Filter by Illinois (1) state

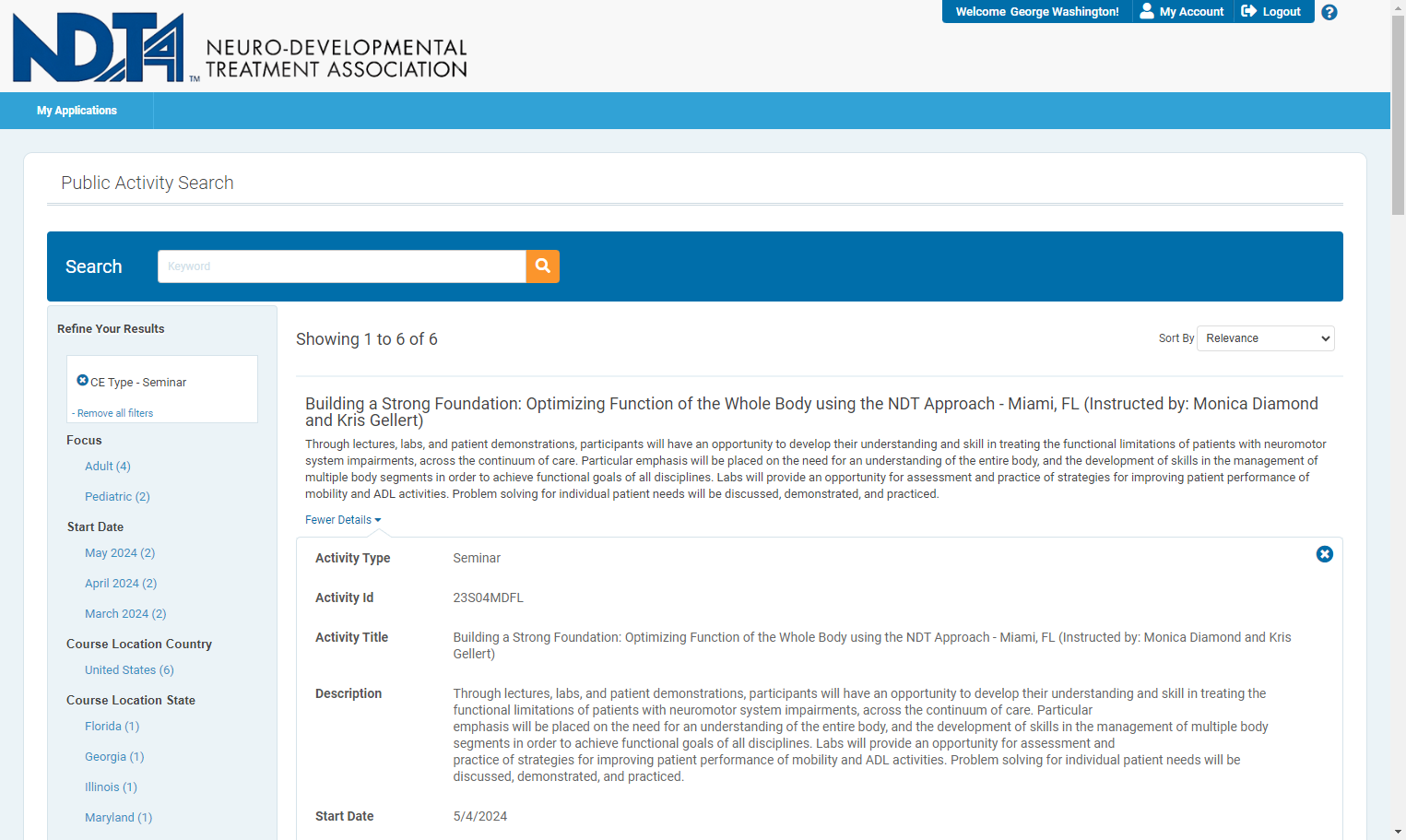111,787
